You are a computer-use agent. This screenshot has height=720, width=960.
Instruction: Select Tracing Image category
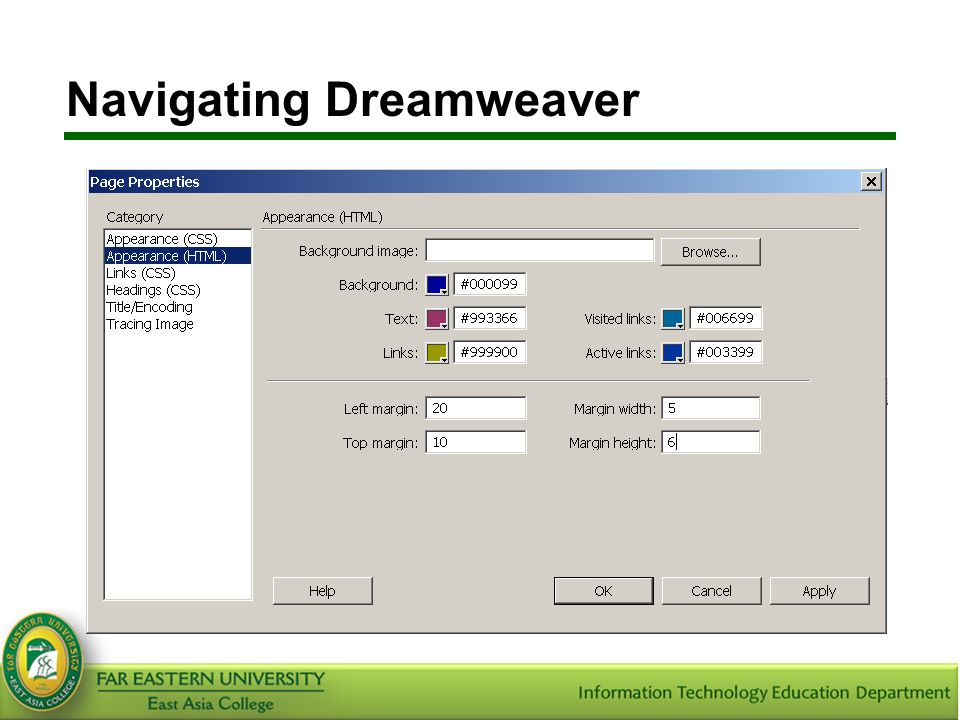tap(178, 324)
